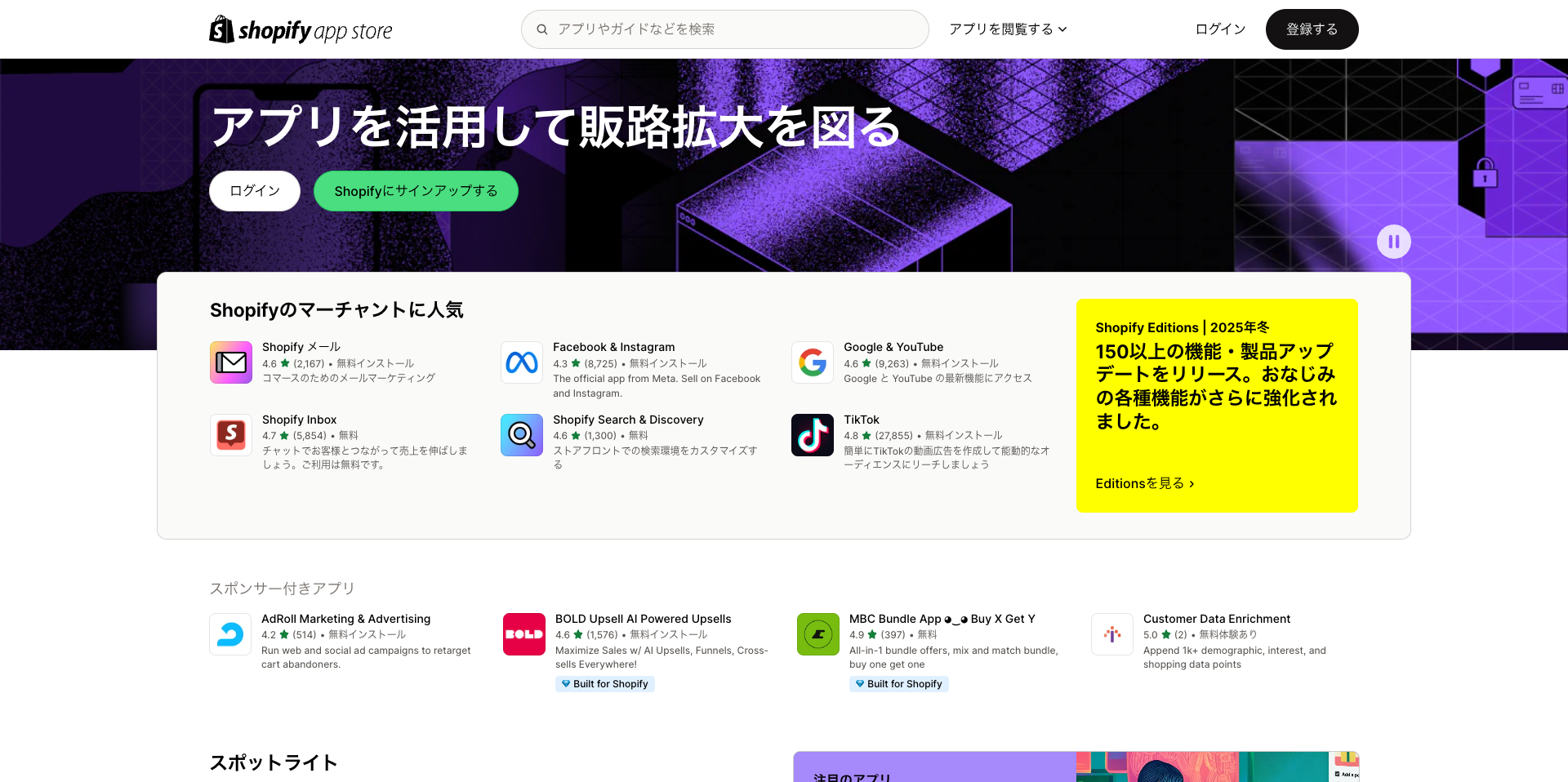Screen dimensions: 1568x782
Task: Open Shopify Search & Discovery title
Action: (628, 420)
